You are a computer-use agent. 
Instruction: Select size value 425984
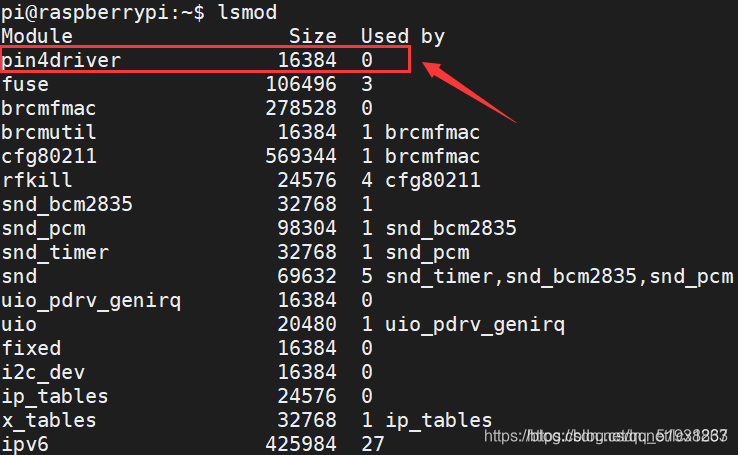coord(301,444)
